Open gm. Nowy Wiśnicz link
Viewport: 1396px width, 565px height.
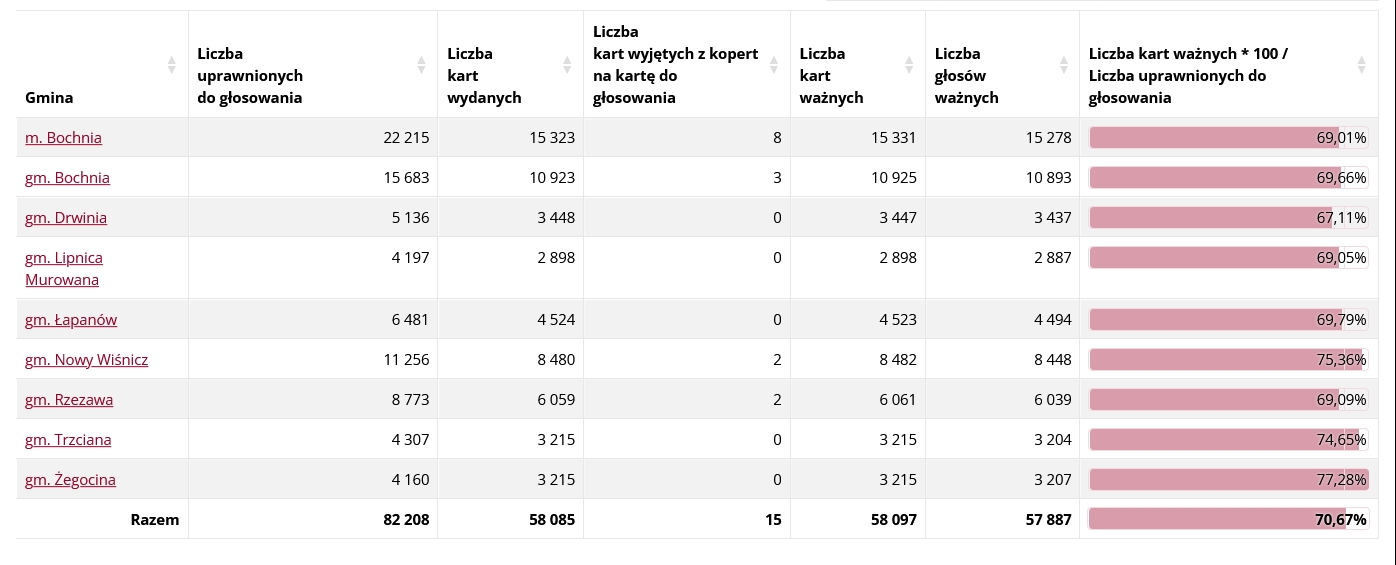point(86,360)
